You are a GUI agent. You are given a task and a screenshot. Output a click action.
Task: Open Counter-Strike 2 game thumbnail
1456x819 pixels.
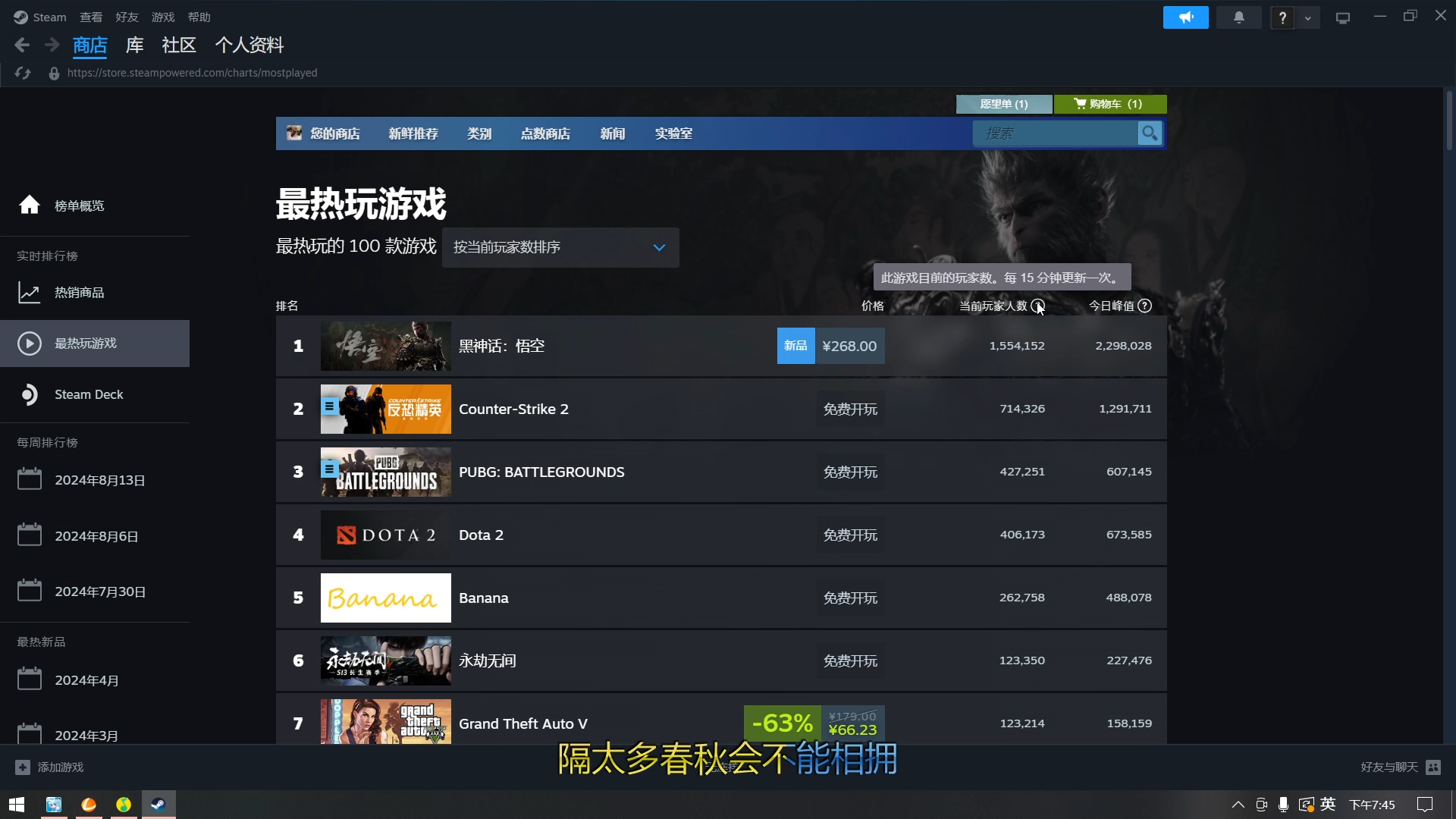pos(386,409)
